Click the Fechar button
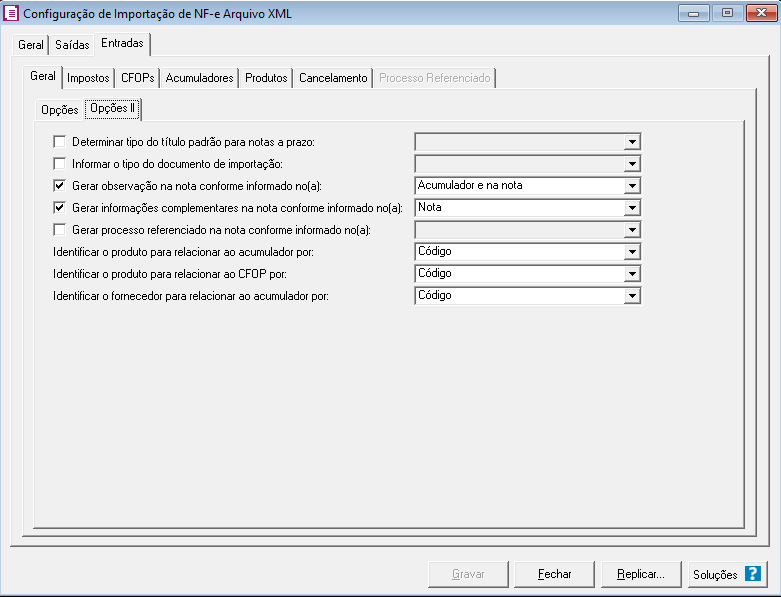 (554, 575)
